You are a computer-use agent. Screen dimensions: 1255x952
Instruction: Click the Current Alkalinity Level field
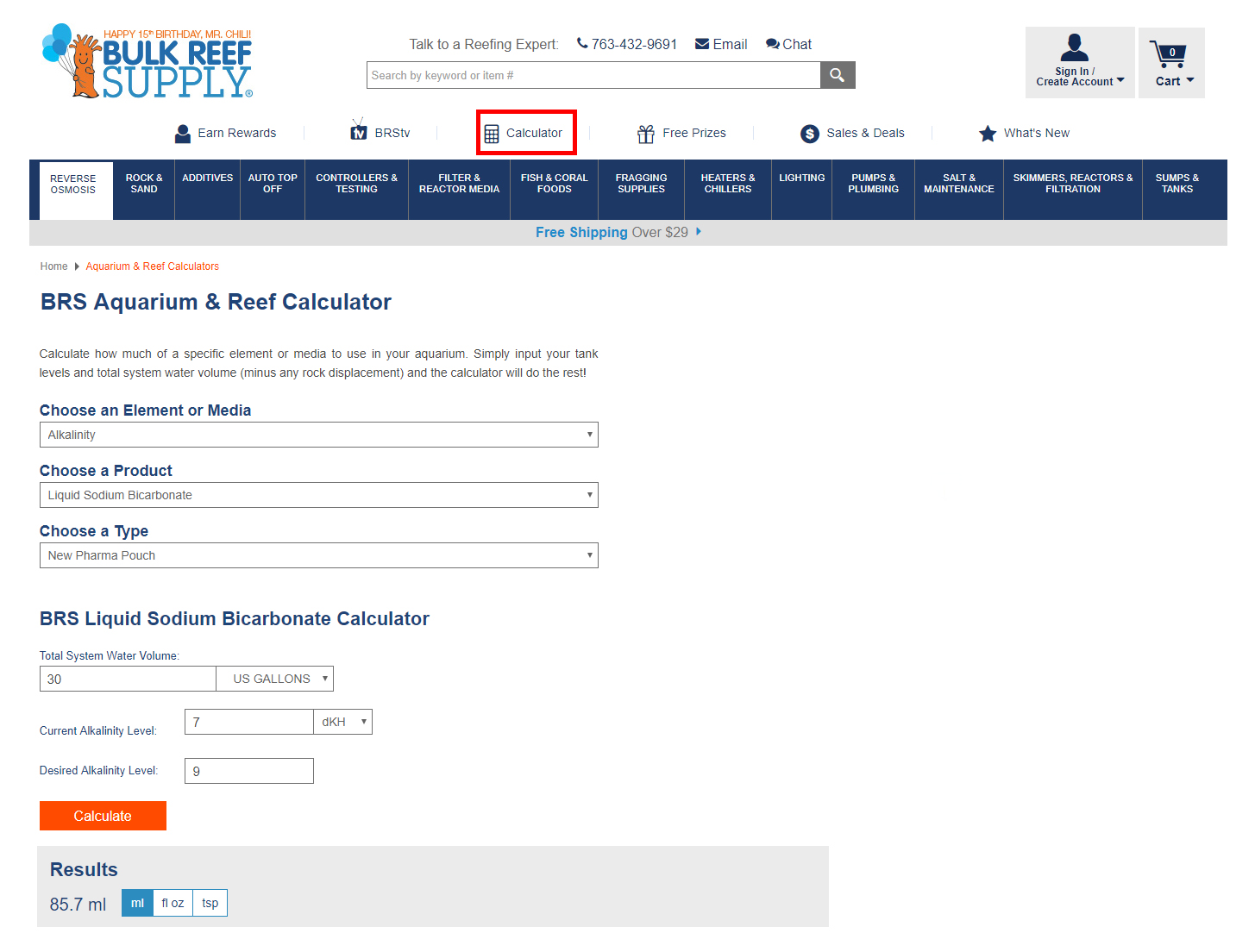pos(249,722)
